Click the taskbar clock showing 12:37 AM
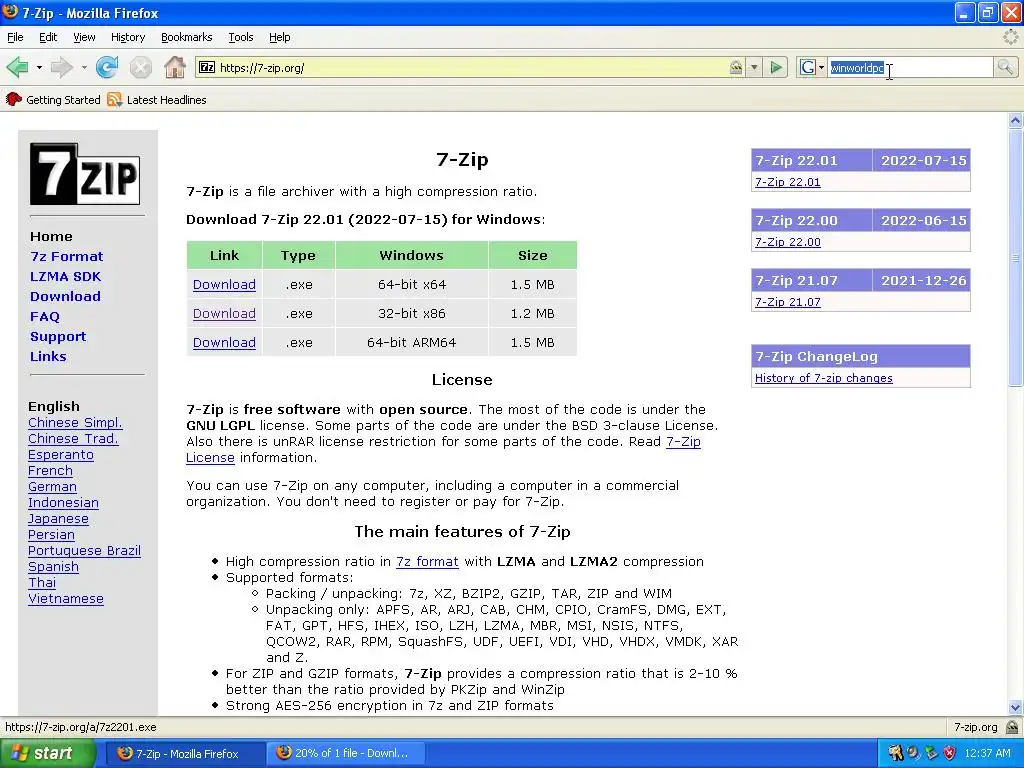This screenshot has height=768, width=1024. [987, 753]
